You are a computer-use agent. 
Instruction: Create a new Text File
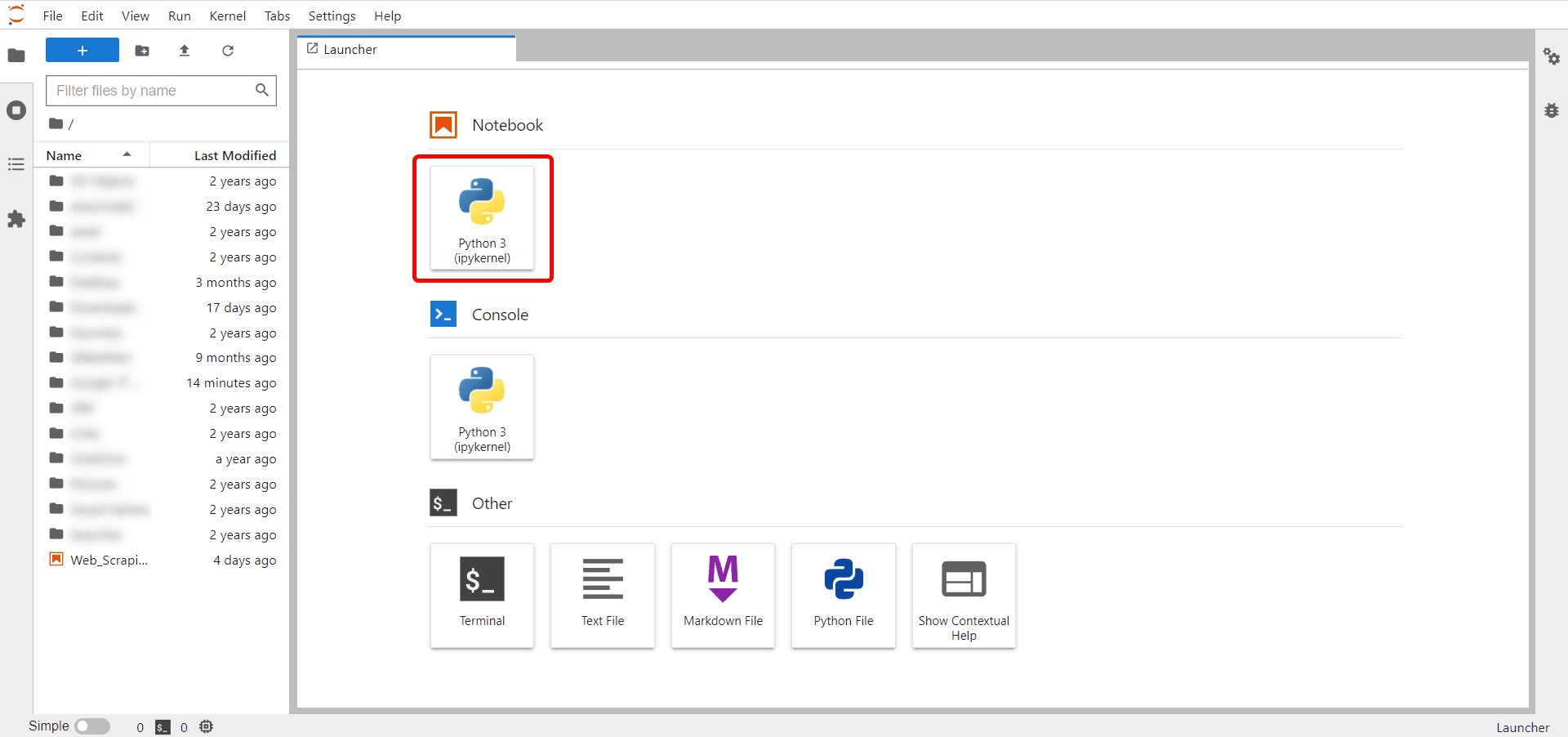(x=603, y=596)
